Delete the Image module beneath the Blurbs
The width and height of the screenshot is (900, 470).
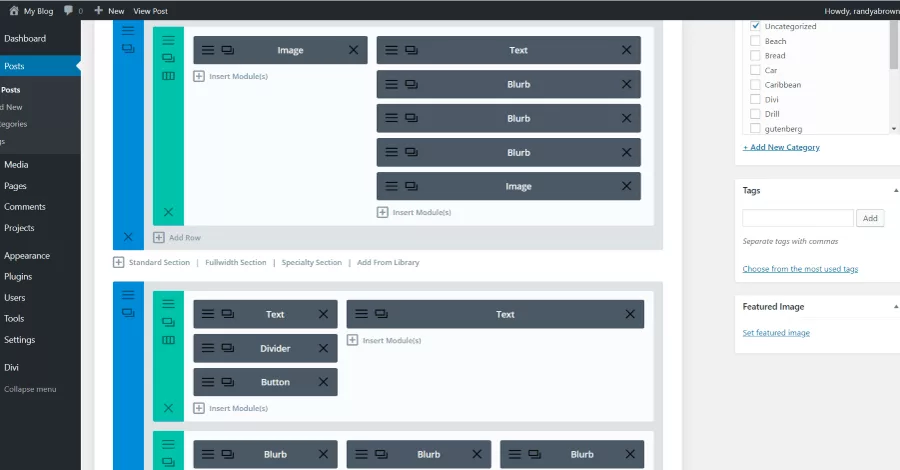click(627, 186)
